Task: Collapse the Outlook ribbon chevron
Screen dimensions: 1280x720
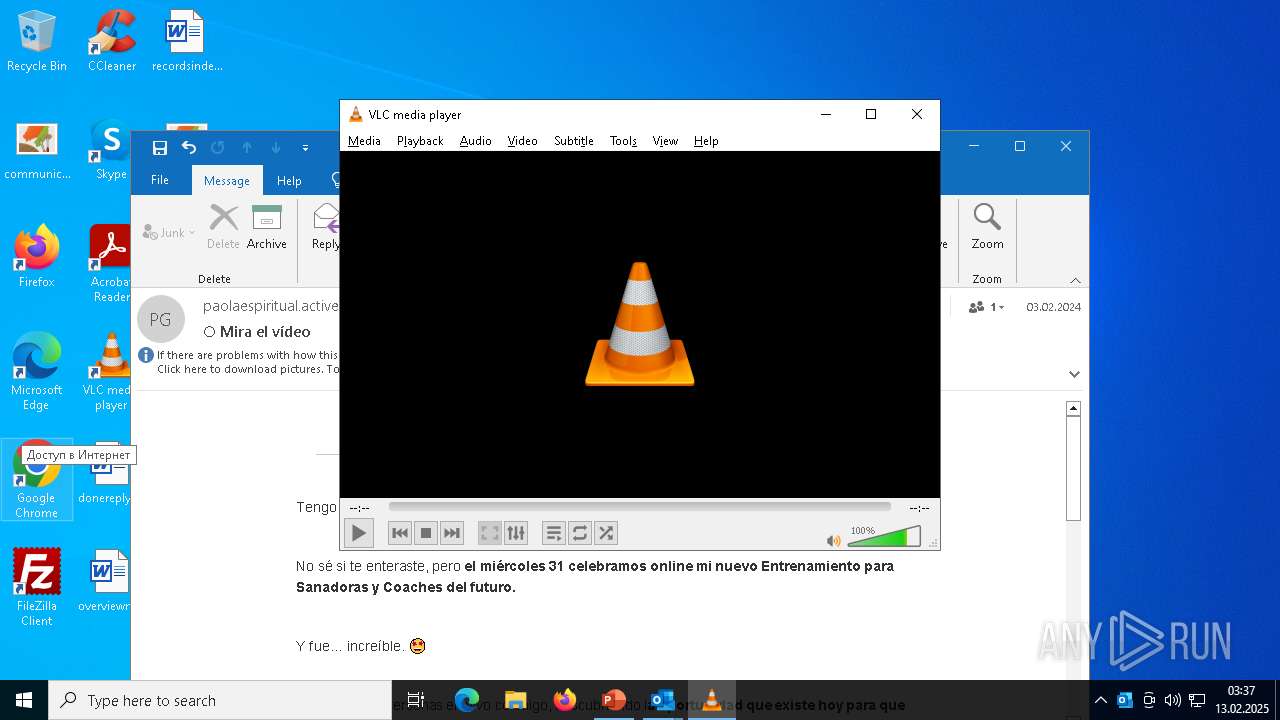Action: pyautogui.click(x=1075, y=280)
